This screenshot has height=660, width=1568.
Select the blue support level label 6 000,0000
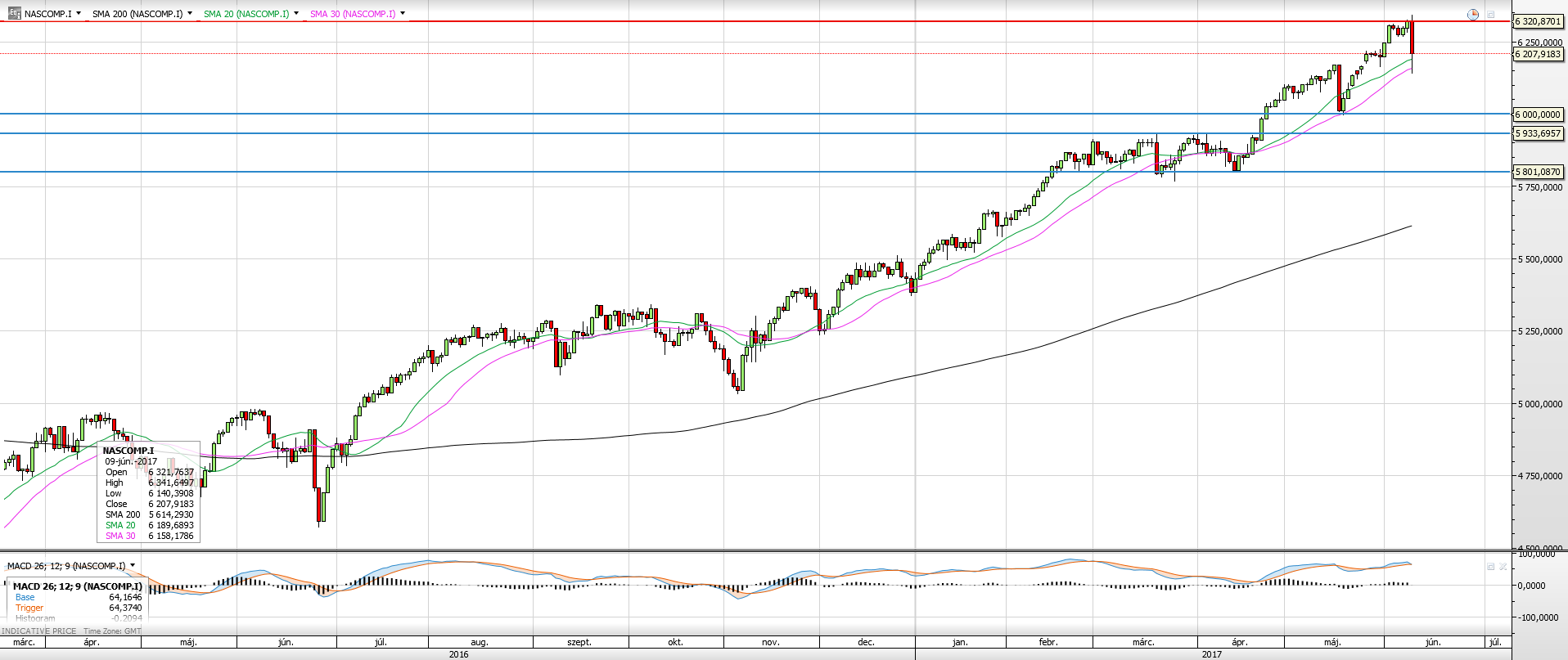tap(1538, 114)
